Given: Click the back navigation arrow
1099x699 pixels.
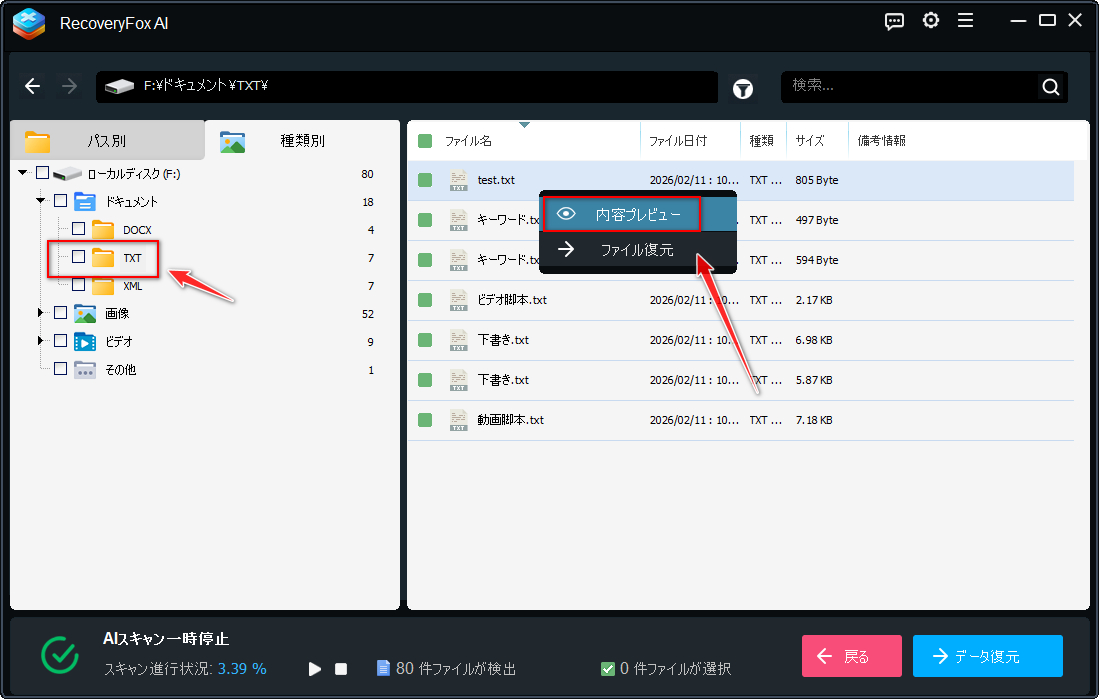Looking at the screenshot, I should [33, 87].
